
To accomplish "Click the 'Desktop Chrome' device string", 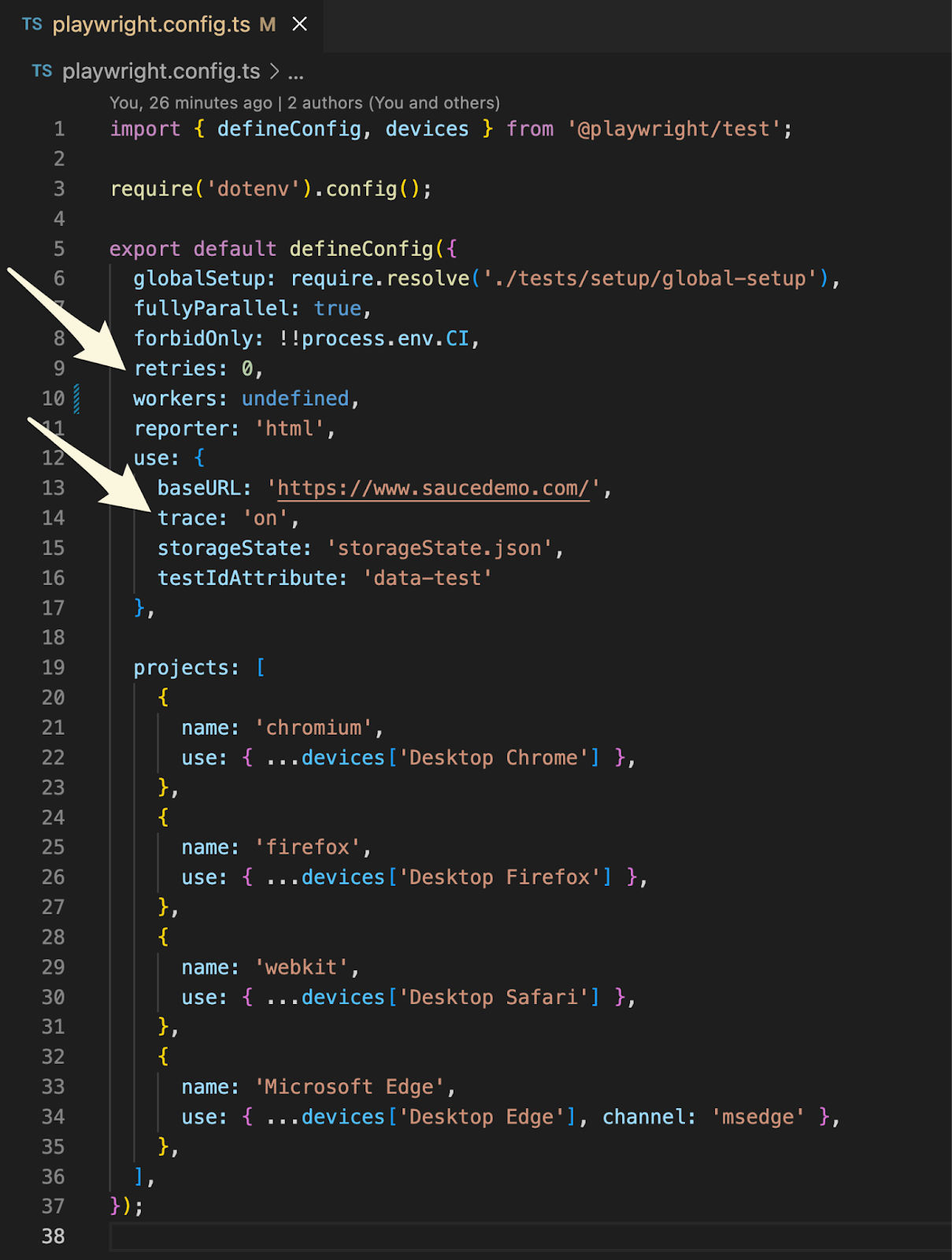I will [x=494, y=758].
